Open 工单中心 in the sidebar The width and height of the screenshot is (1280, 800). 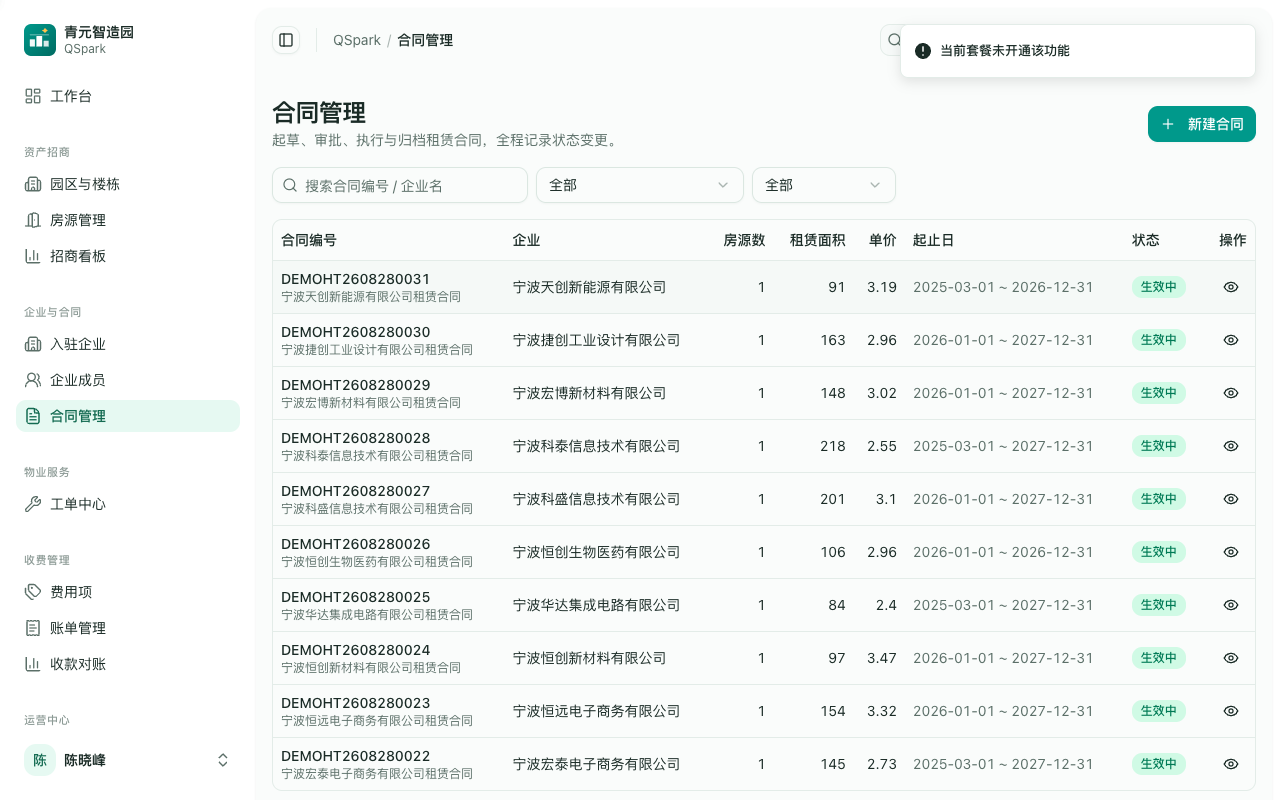(128, 504)
